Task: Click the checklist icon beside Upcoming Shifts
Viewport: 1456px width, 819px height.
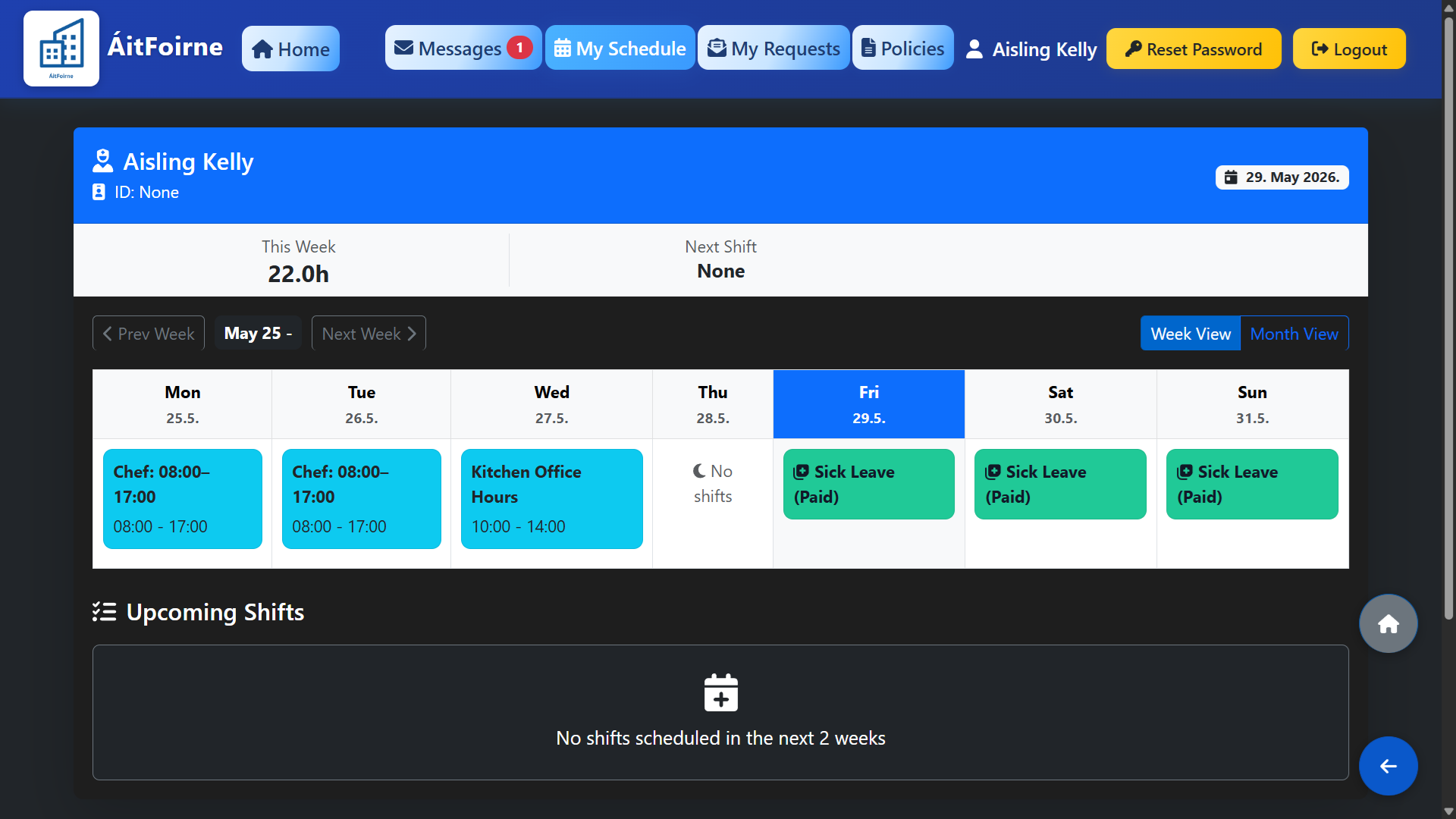Action: pos(104,611)
